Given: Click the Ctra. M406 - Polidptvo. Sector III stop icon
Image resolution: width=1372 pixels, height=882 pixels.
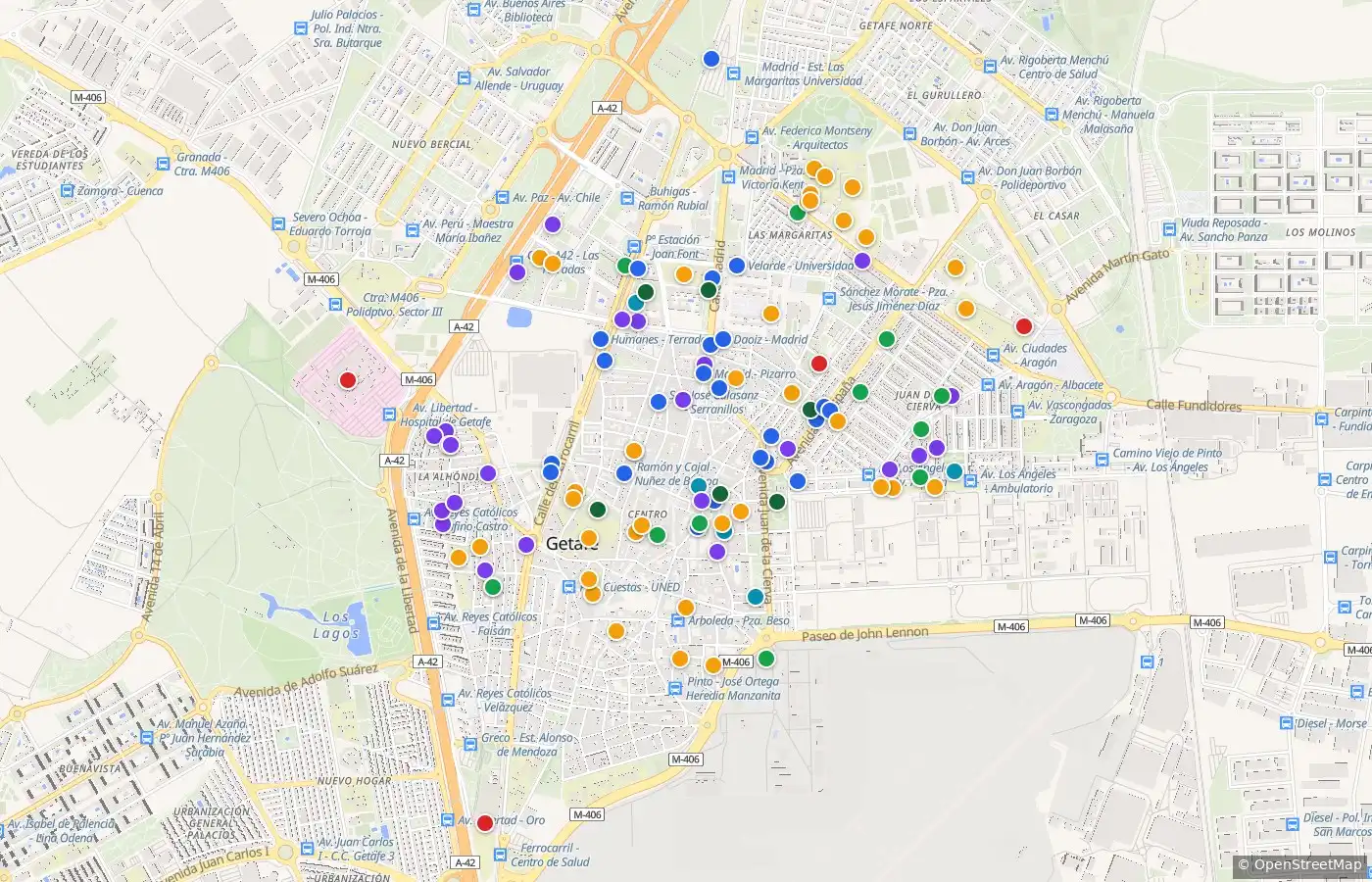Looking at the screenshot, I should point(335,305).
